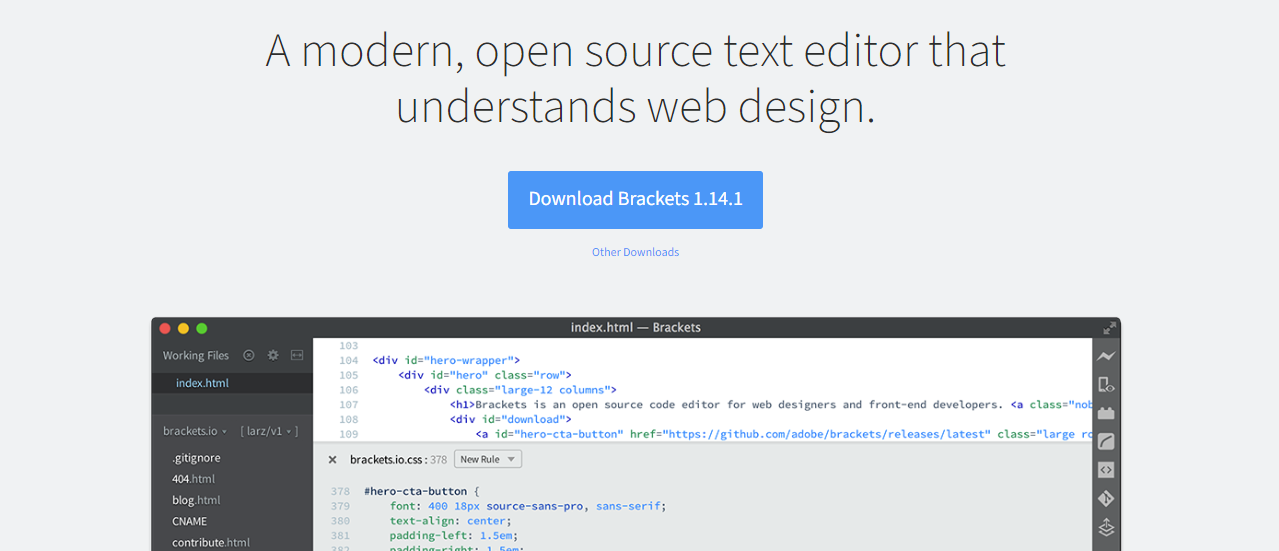Viewport: 1279px width, 551px height.
Task: Open the larz/v1 branch dropdown
Action: pos(269,431)
